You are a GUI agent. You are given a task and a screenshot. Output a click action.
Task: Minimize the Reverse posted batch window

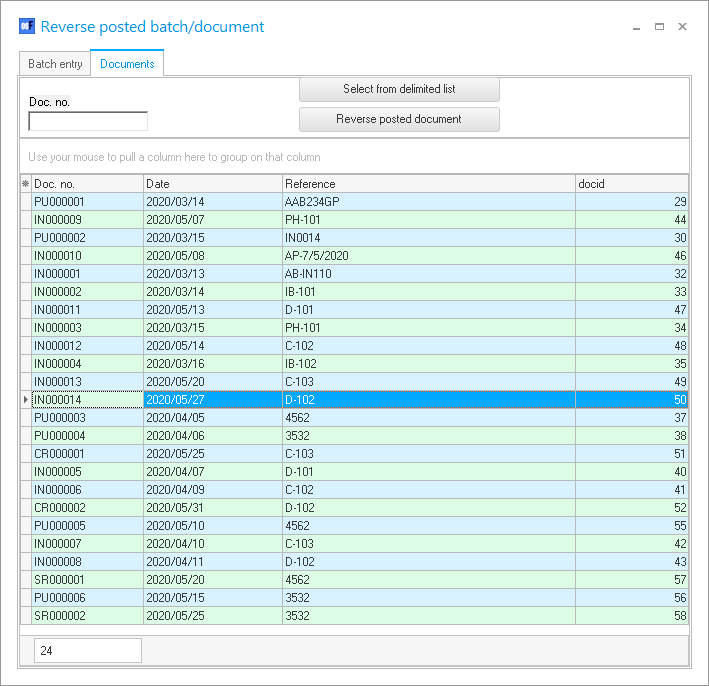click(636, 28)
